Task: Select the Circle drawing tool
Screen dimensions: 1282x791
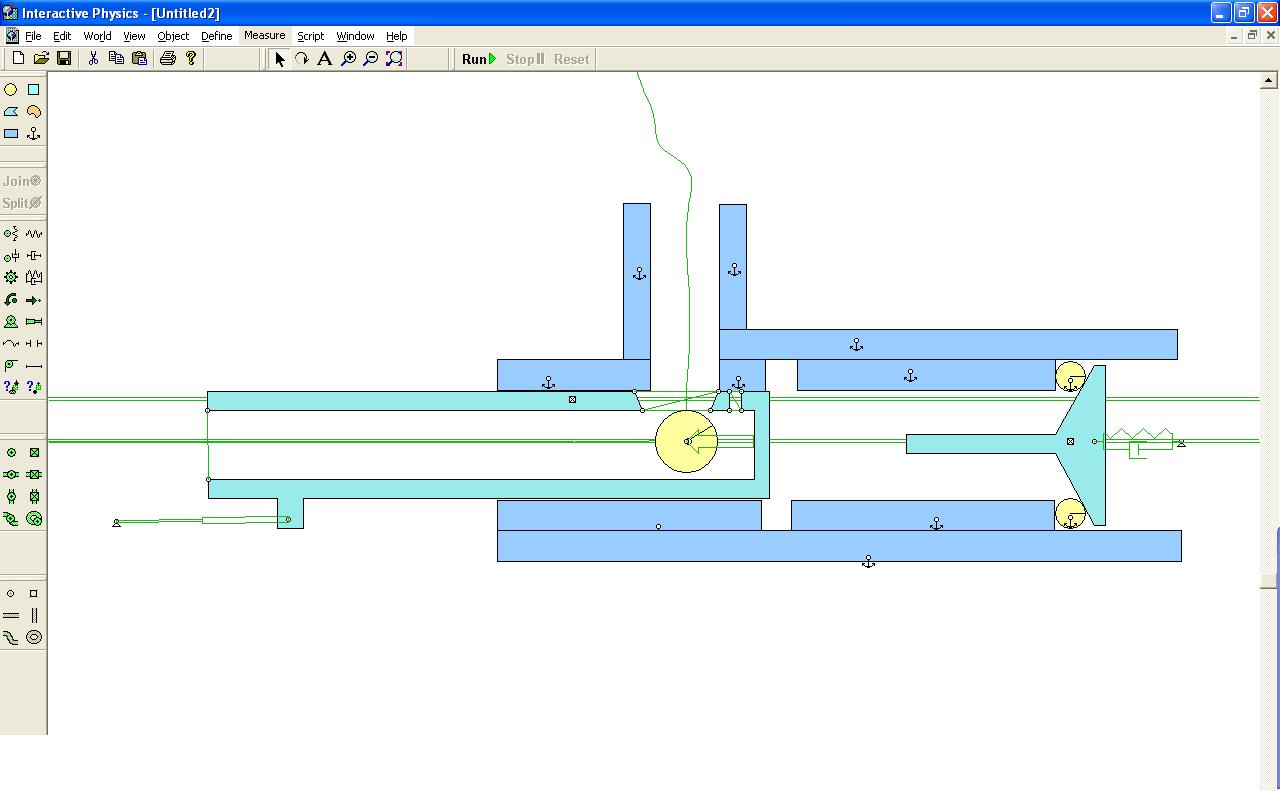Action: 11,89
